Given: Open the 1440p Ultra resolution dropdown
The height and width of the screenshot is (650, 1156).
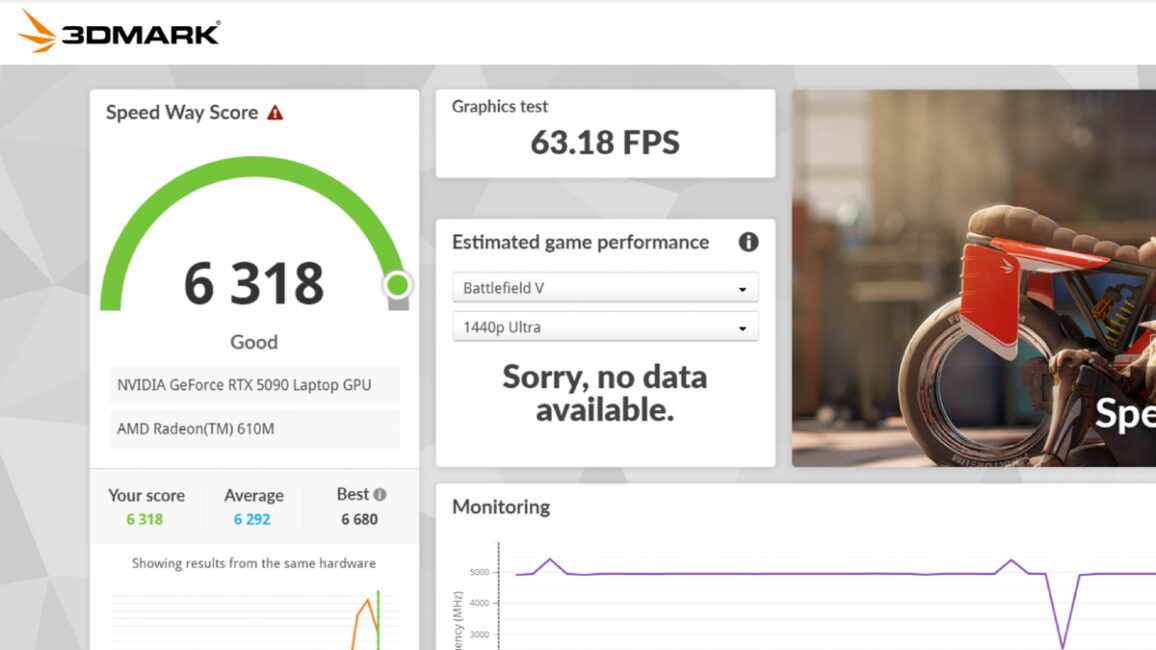Looking at the screenshot, I should pos(605,327).
